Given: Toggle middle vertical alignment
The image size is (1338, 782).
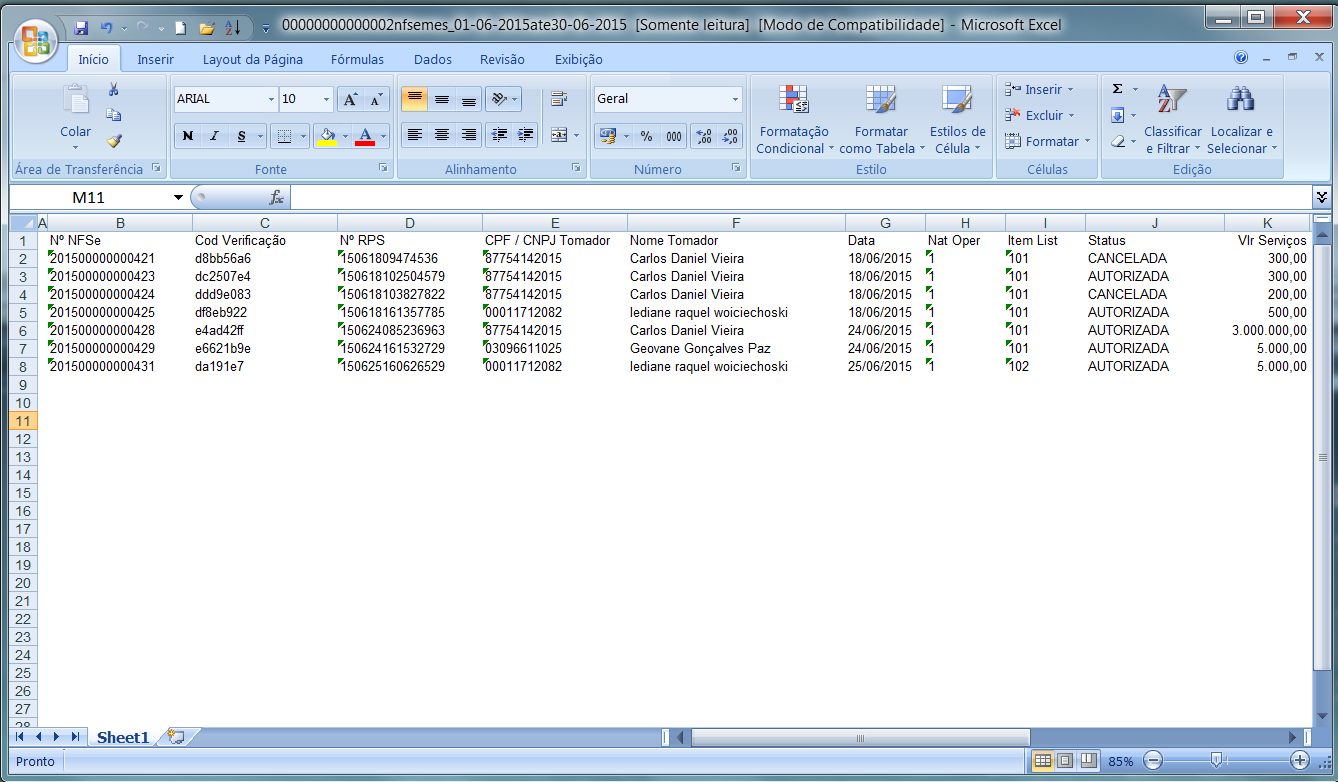Looking at the screenshot, I should coord(441,99).
